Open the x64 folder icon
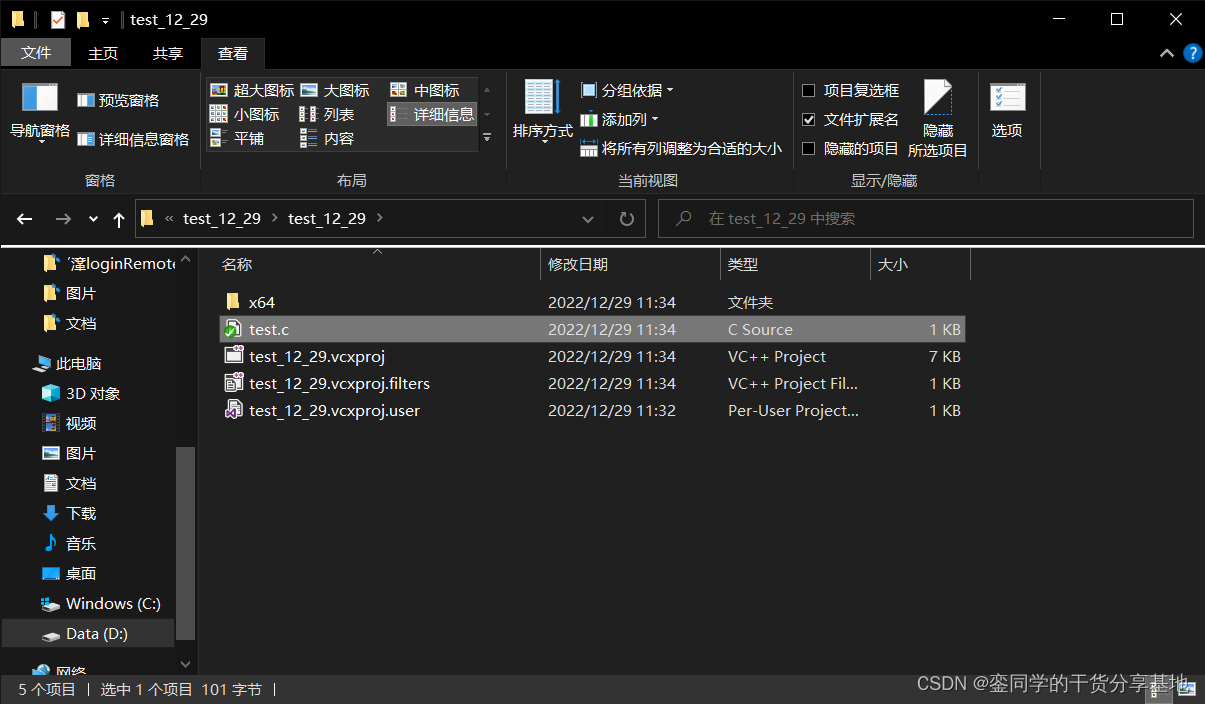1205x704 pixels. tap(233, 302)
